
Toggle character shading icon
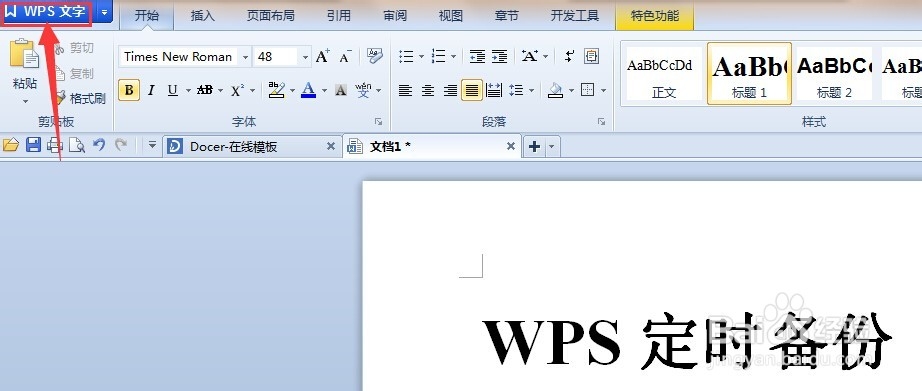tap(340, 91)
